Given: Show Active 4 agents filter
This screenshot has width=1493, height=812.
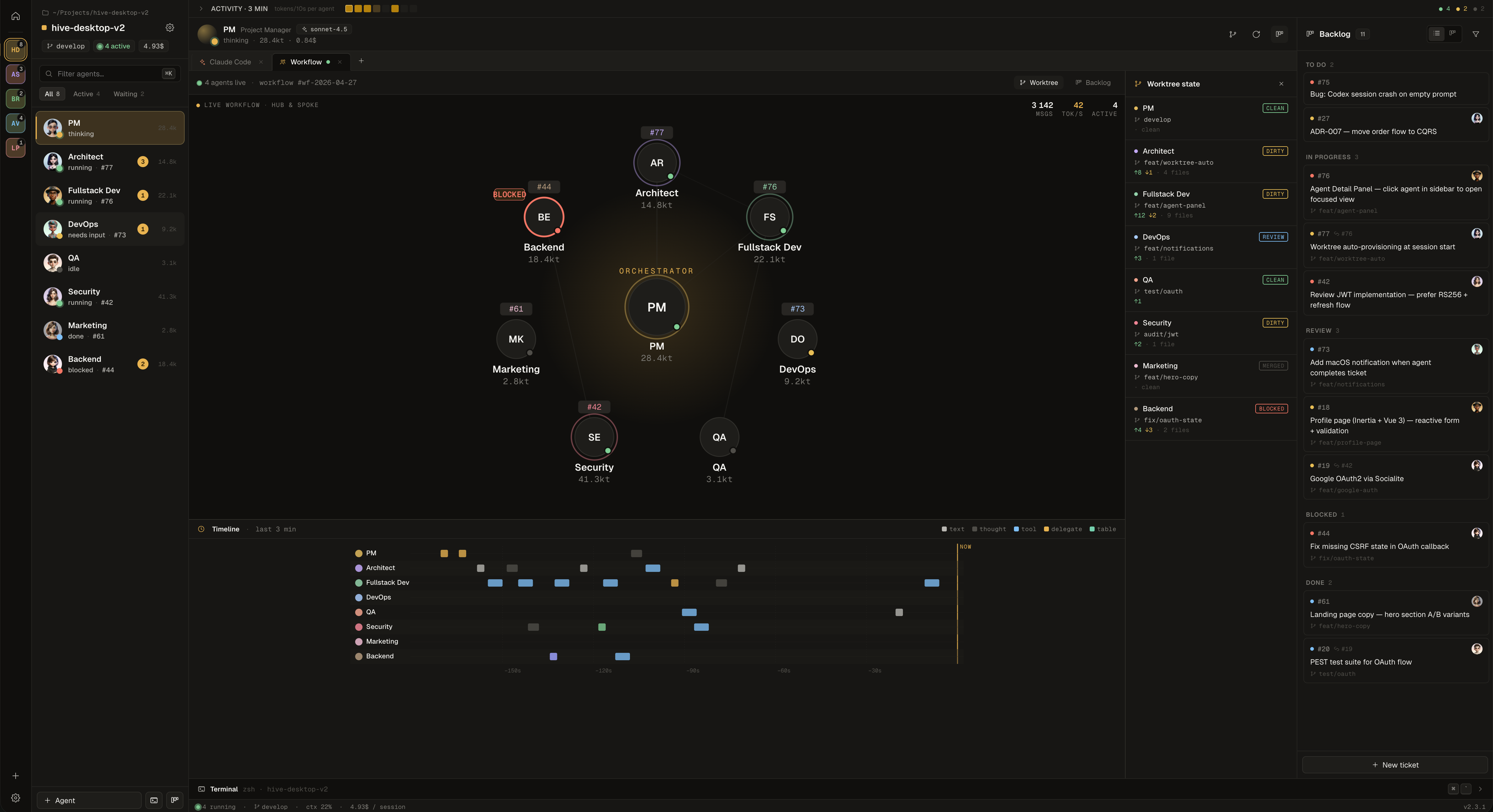Looking at the screenshot, I should 86,94.
